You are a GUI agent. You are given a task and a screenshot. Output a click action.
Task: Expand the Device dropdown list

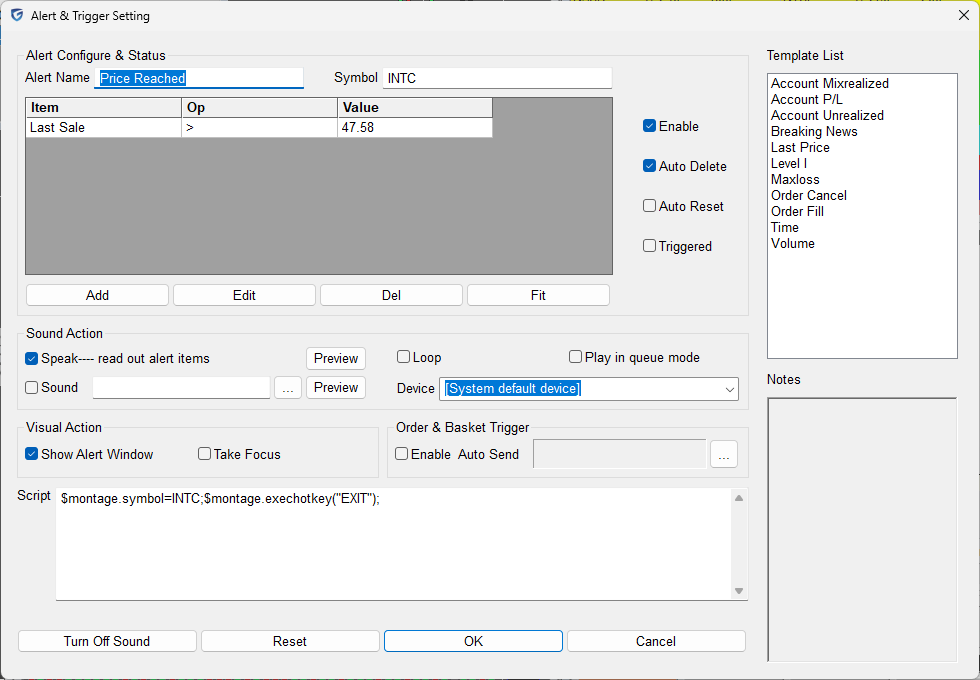729,389
